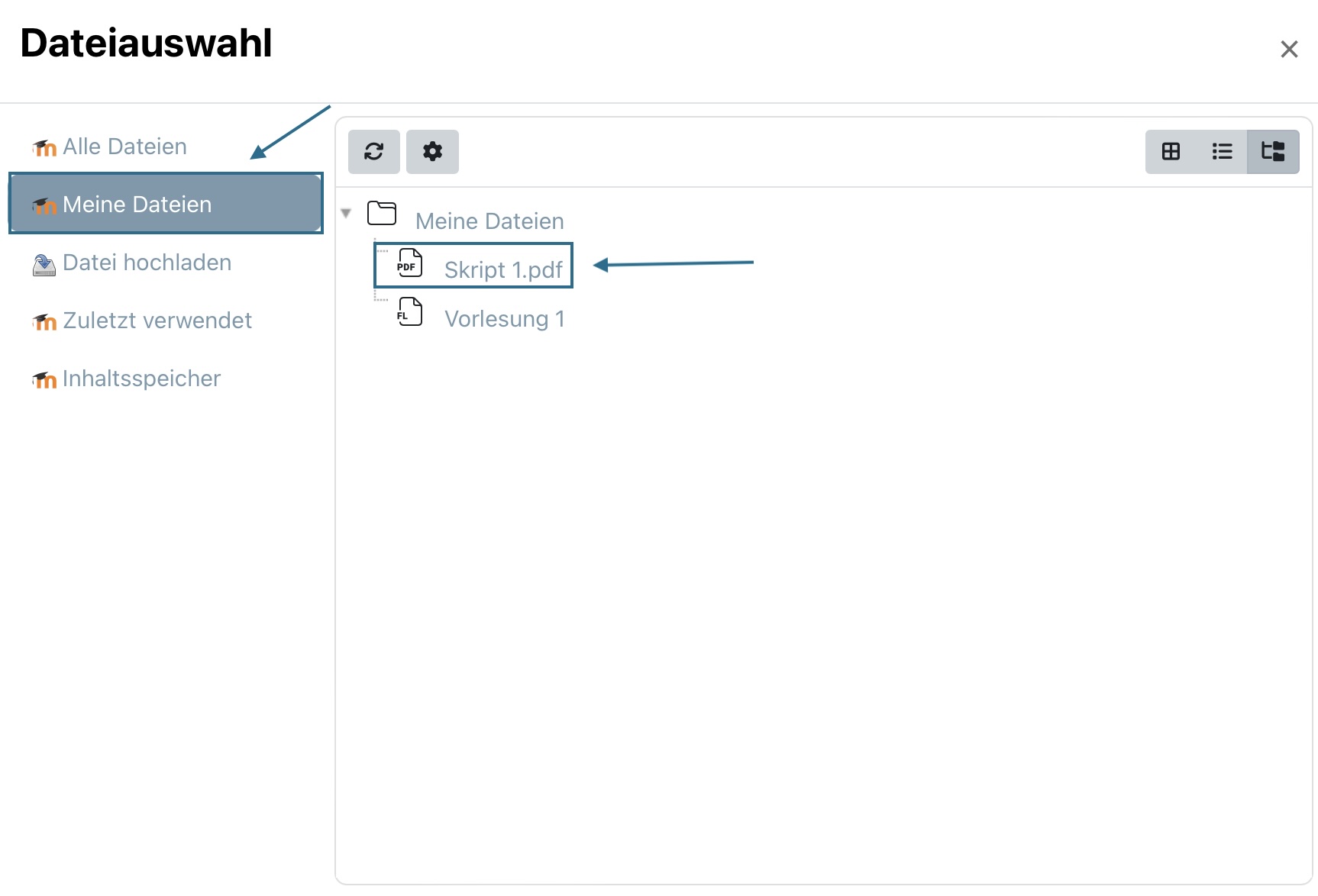1318x896 pixels.
Task: Click the Datei hochladen upload icon
Action: 44,265
